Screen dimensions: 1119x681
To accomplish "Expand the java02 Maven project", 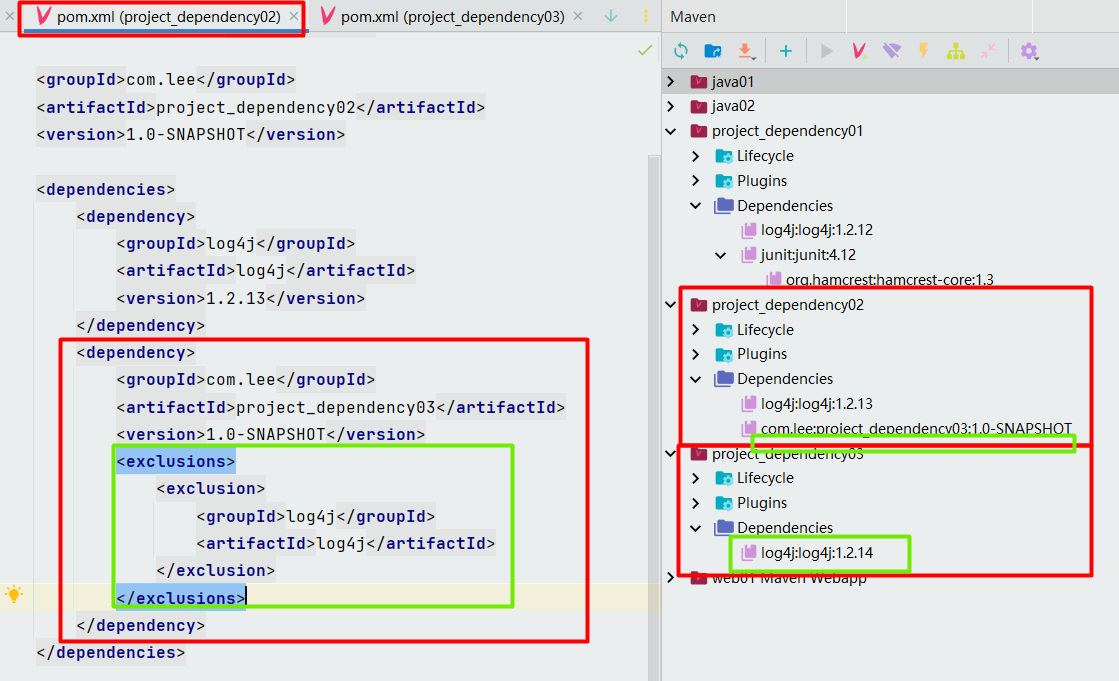I will pyautogui.click(x=671, y=106).
